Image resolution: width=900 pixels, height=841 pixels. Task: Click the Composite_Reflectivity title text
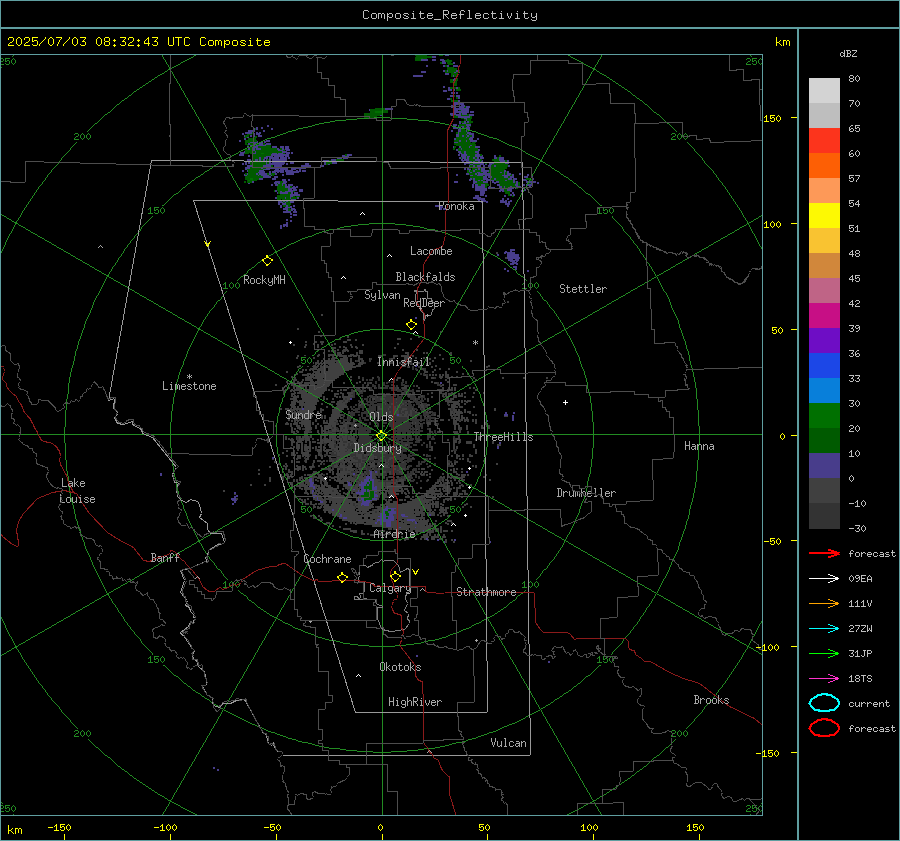(449, 15)
